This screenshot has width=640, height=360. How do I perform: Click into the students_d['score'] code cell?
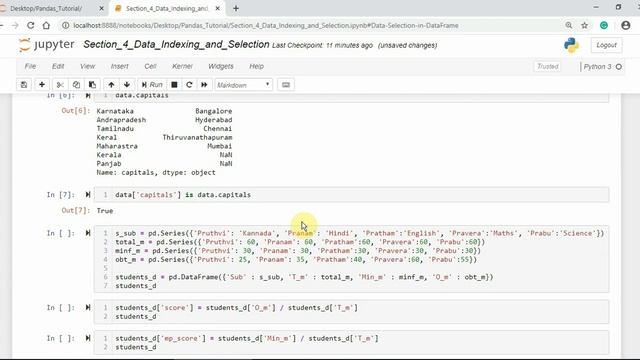tap(351, 312)
